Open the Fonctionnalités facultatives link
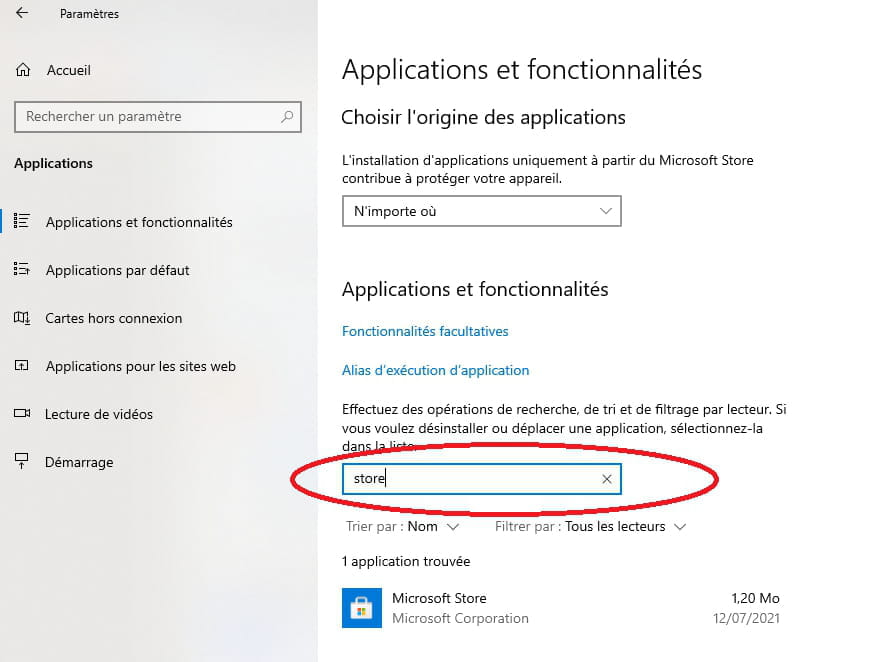Screen dimensions: 886x662 pyautogui.click(x=425, y=331)
